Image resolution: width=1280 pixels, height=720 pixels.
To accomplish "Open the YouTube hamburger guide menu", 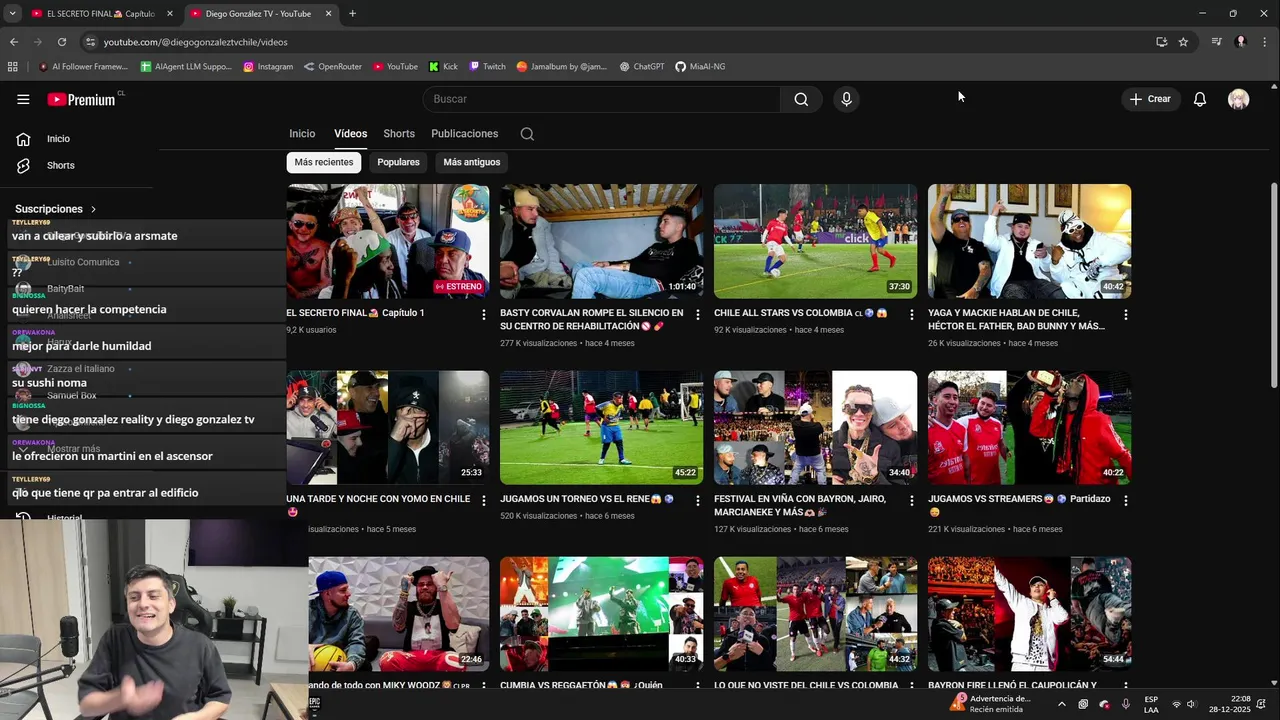I will tap(23, 99).
